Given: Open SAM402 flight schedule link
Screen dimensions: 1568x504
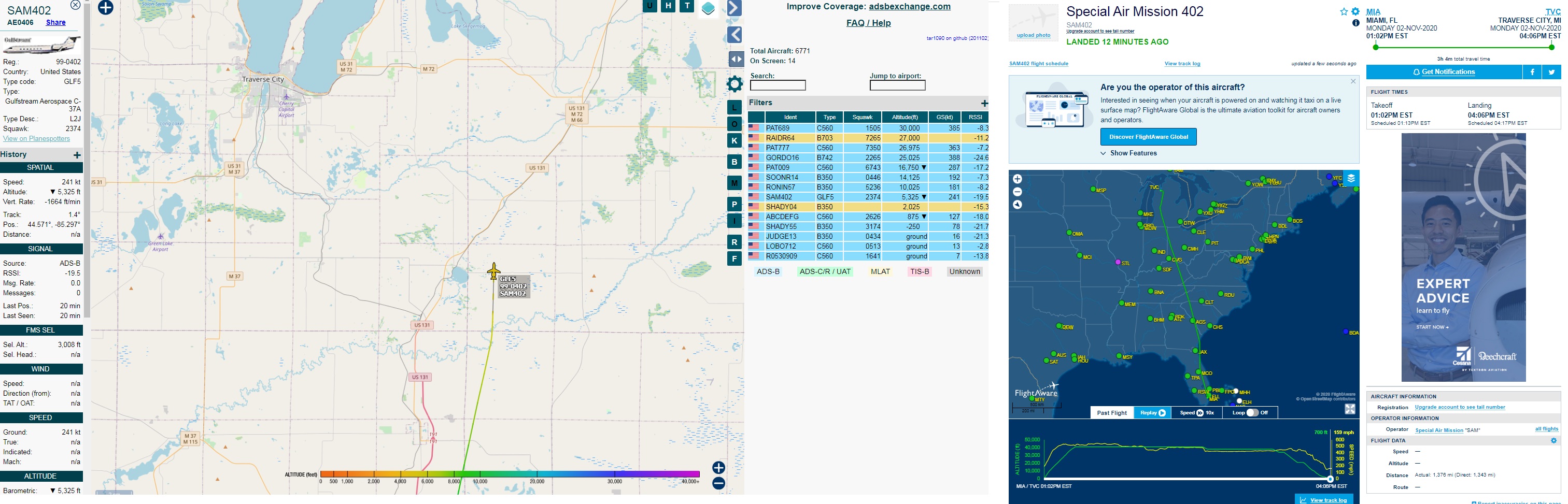Looking at the screenshot, I should pyautogui.click(x=1038, y=64).
